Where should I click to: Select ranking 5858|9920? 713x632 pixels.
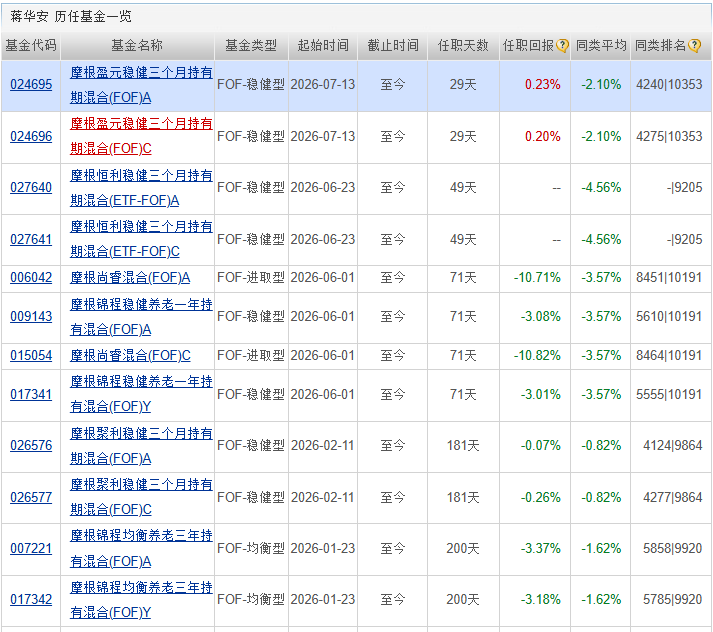click(673, 548)
